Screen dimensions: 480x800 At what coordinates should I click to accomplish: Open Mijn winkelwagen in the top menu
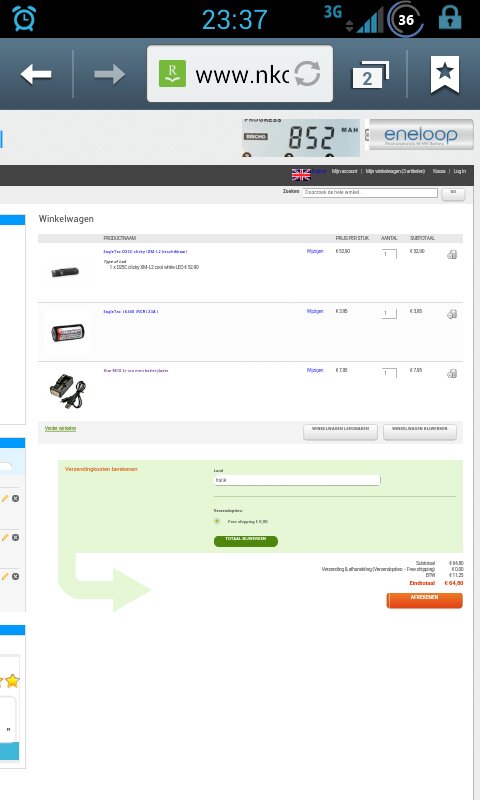pyautogui.click(x=395, y=171)
